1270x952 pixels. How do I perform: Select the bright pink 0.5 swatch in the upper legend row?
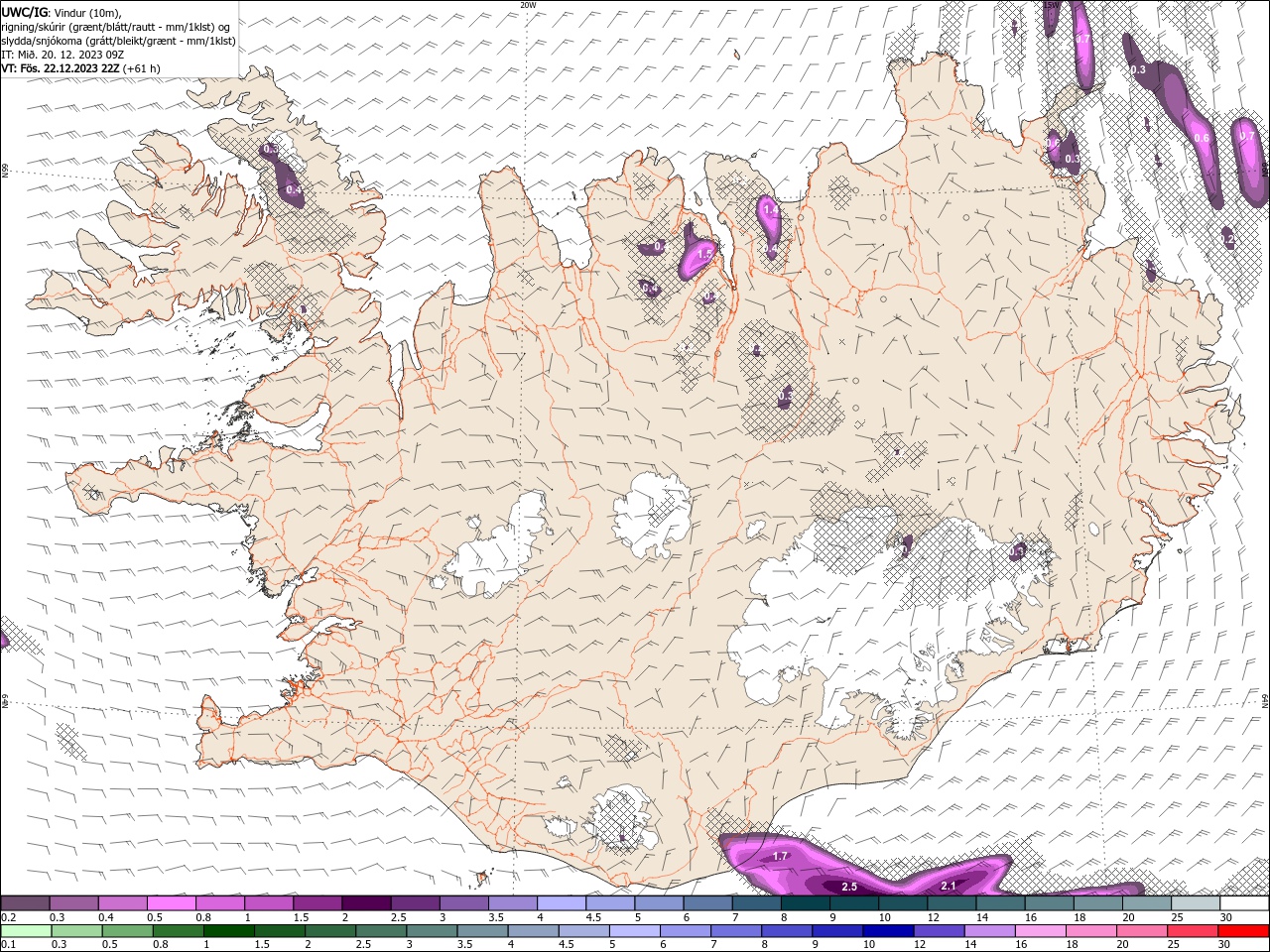tap(172, 903)
